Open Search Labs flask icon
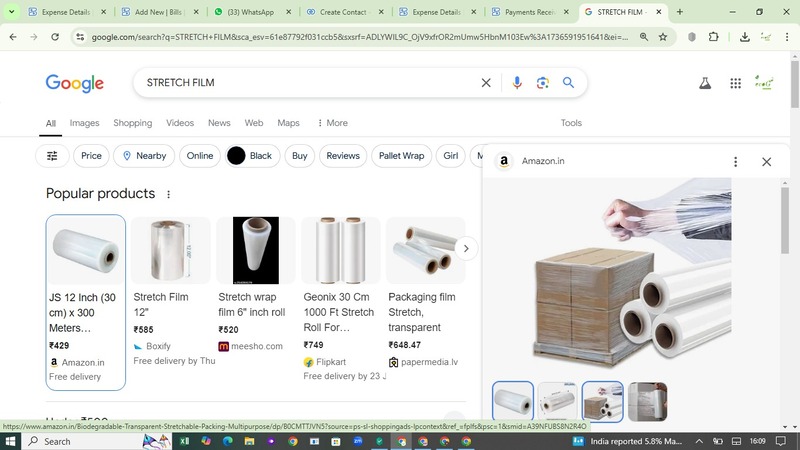 click(x=705, y=84)
